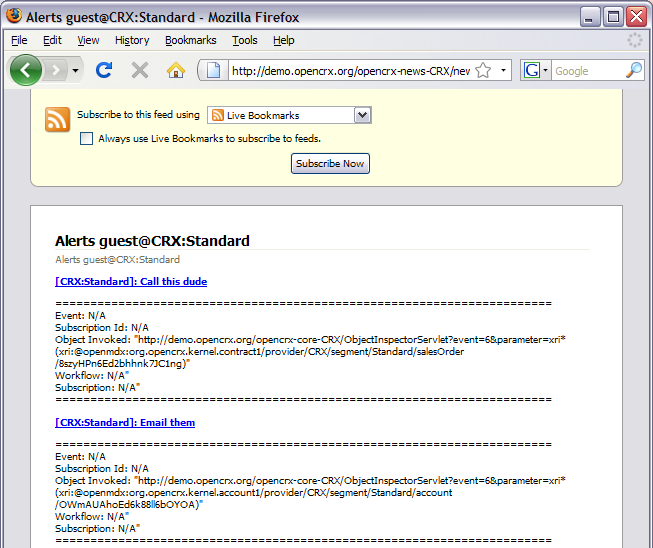
Task: Open the Live Bookmarks feed reader dropdown
Action: click(x=289, y=115)
